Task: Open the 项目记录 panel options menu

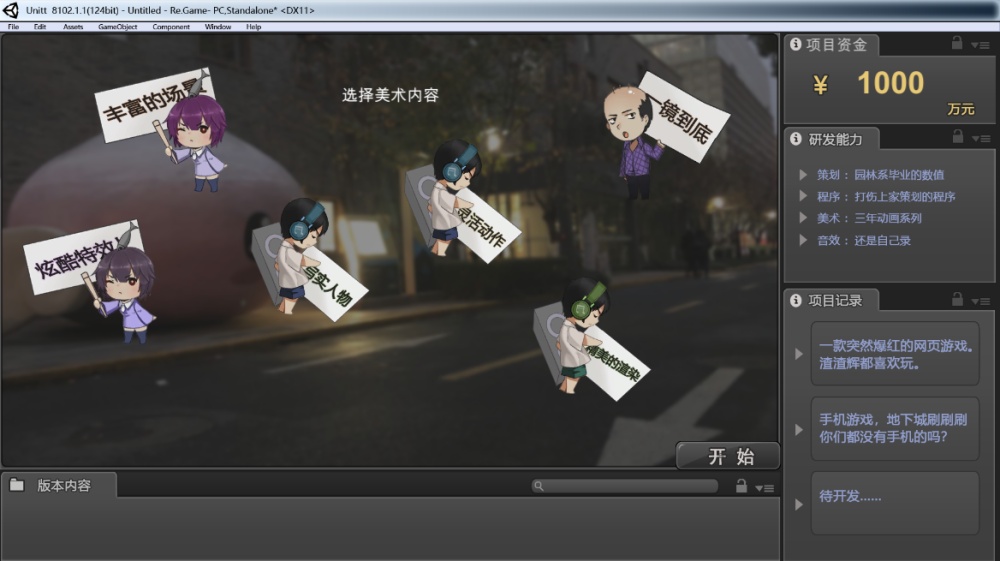Action: pos(981,301)
